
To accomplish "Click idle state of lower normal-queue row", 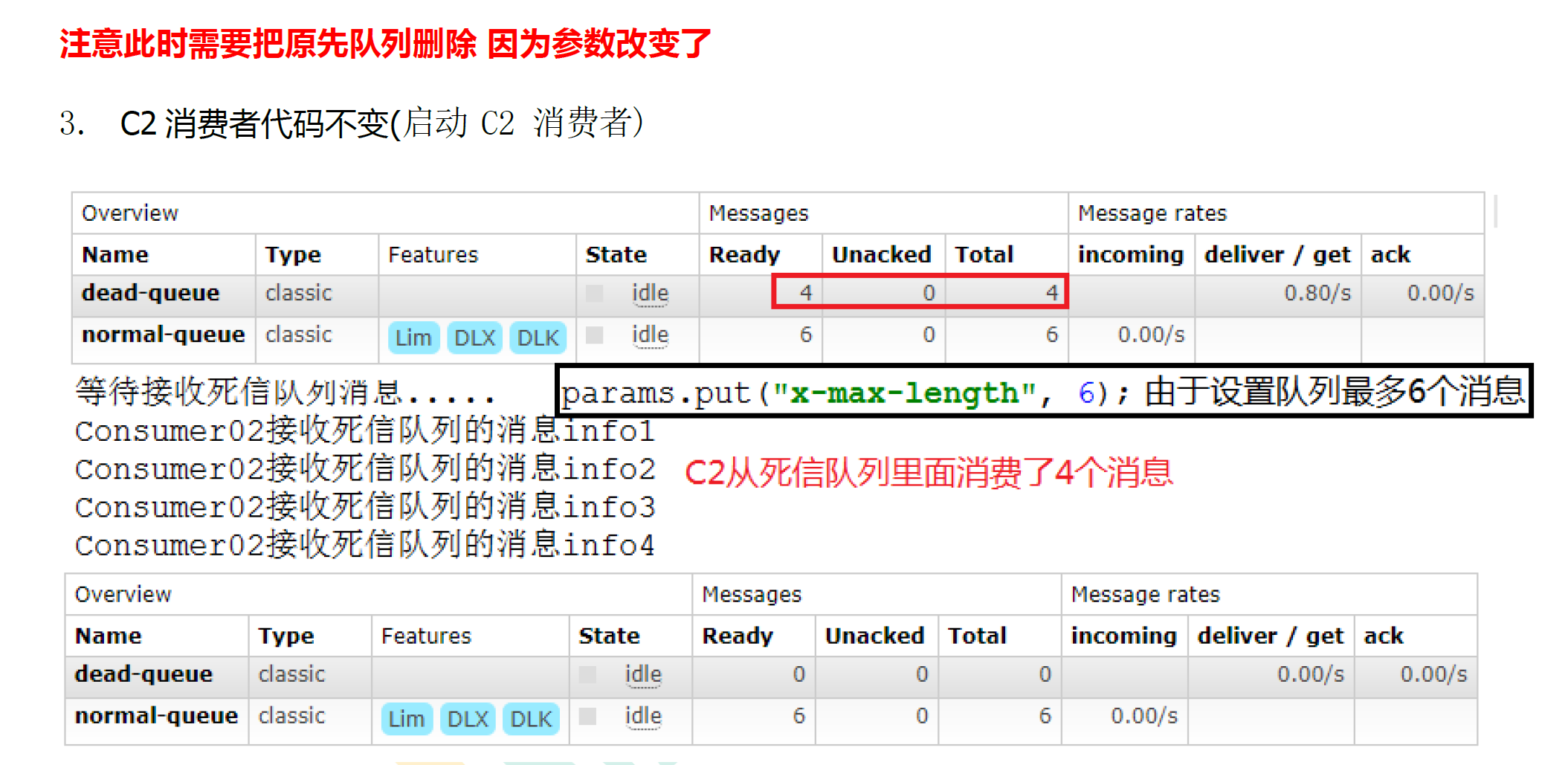I will pos(644,716).
